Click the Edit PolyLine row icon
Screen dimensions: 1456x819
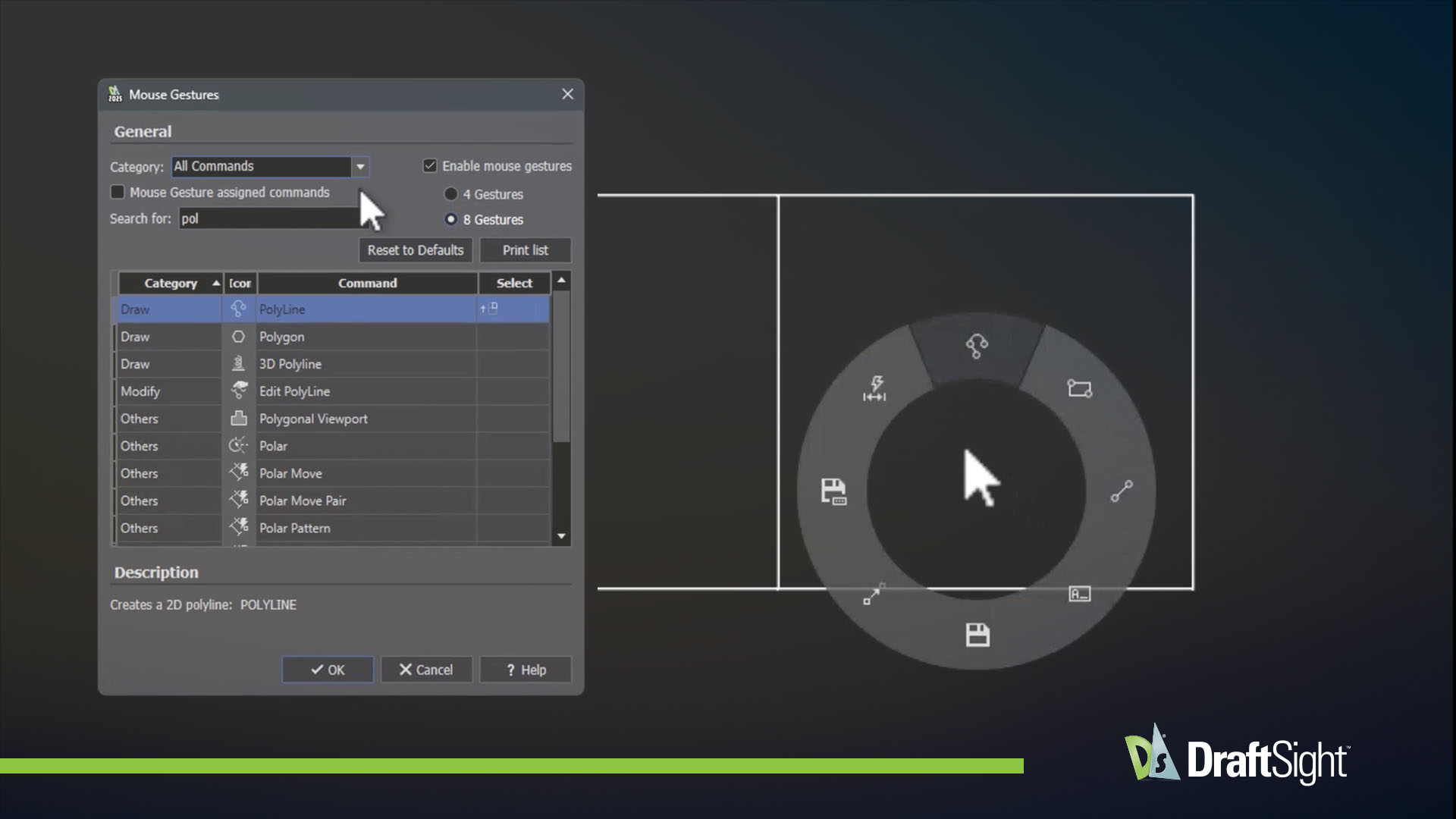239,391
